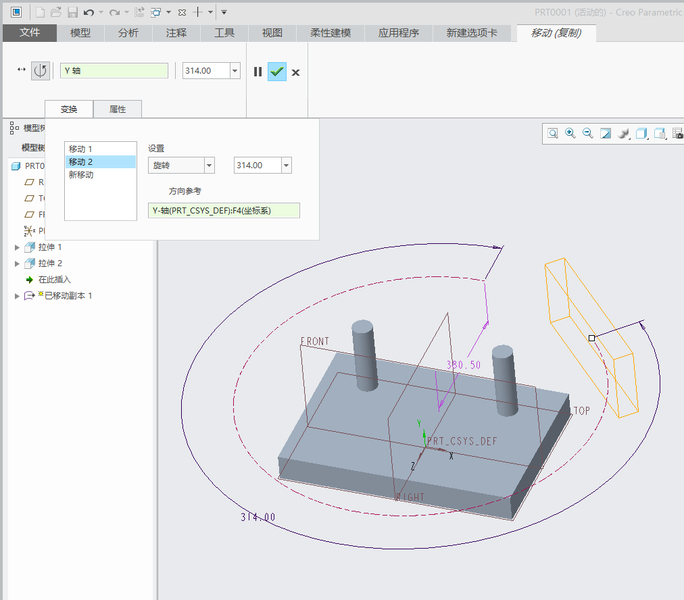Switch to the 新建选项卡 ribbon tab
684x600 pixels.
tap(472, 33)
